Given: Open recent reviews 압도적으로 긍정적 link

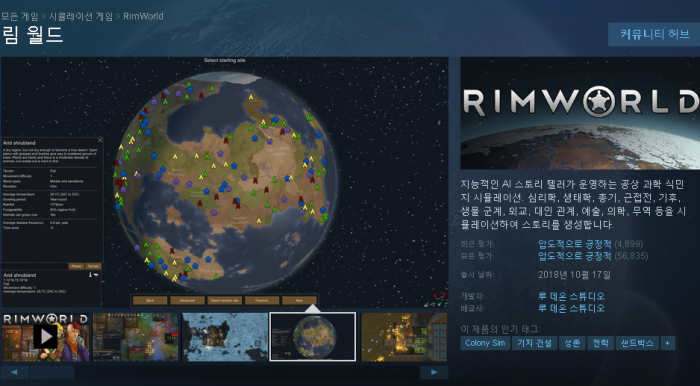Looking at the screenshot, I should pos(575,244).
